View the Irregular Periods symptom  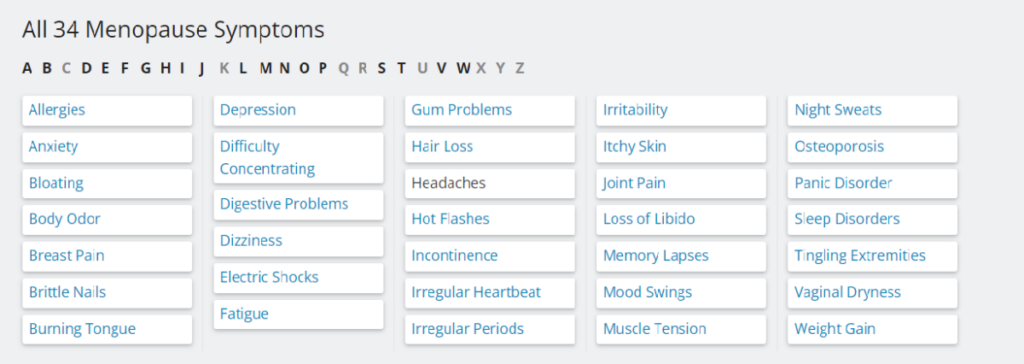point(490,329)
